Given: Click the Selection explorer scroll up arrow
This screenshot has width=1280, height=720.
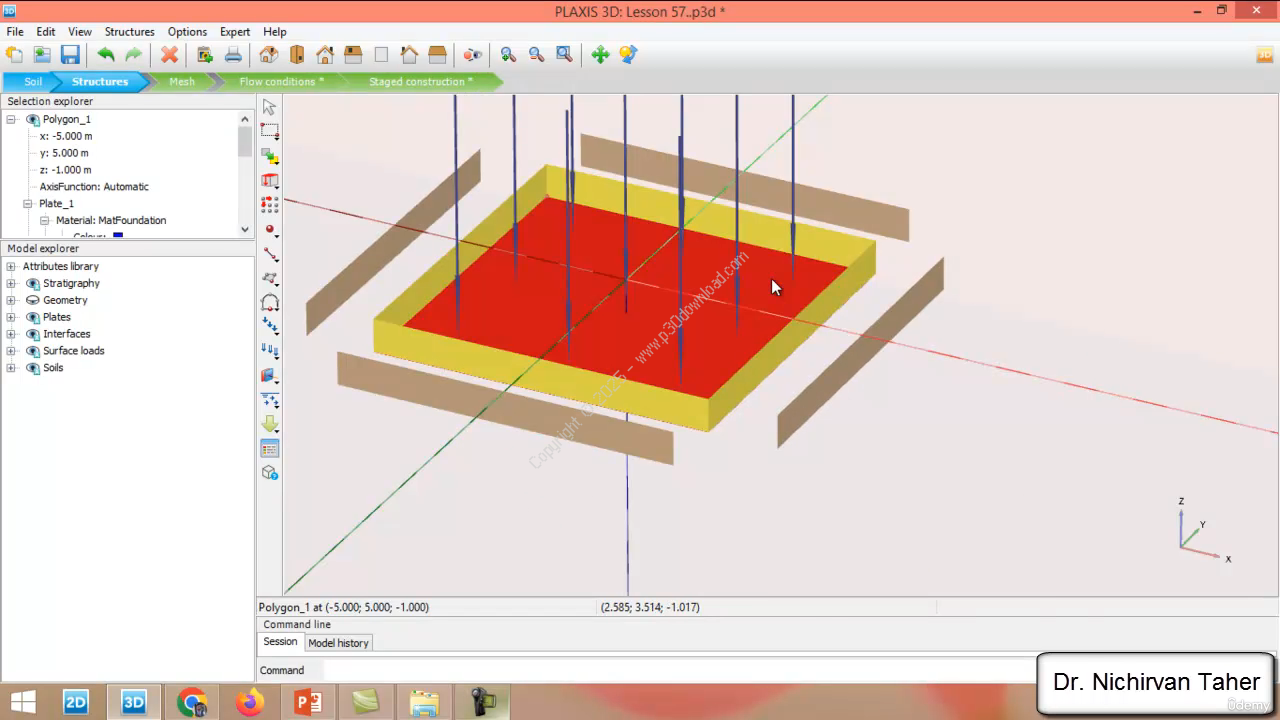Looking at the screenshot, I should point(245,118).
